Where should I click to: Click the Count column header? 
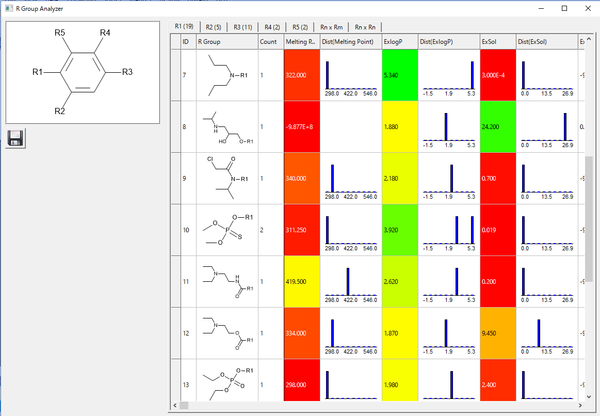pos(269,42)
